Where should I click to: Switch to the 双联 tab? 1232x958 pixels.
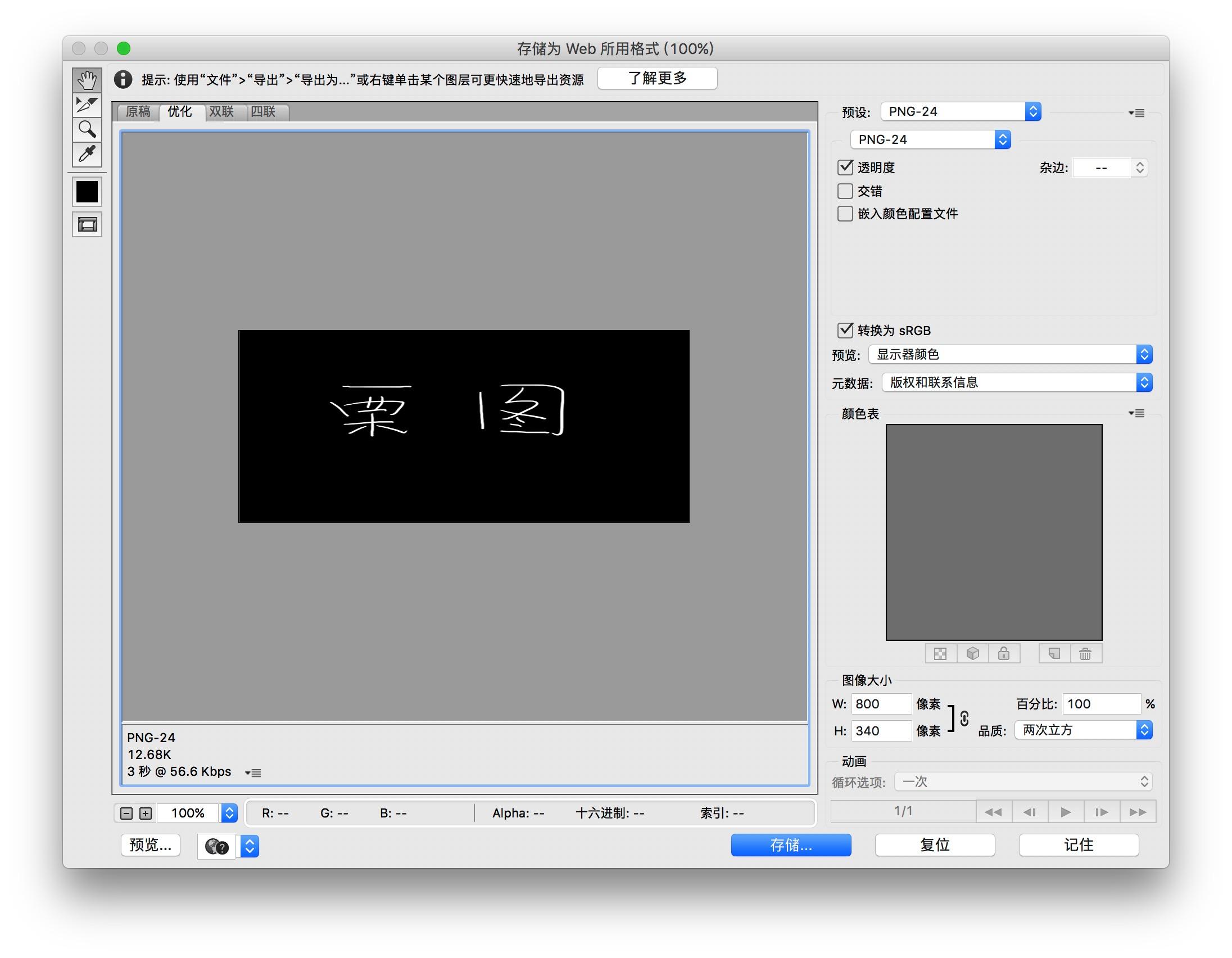pos(221,112)
